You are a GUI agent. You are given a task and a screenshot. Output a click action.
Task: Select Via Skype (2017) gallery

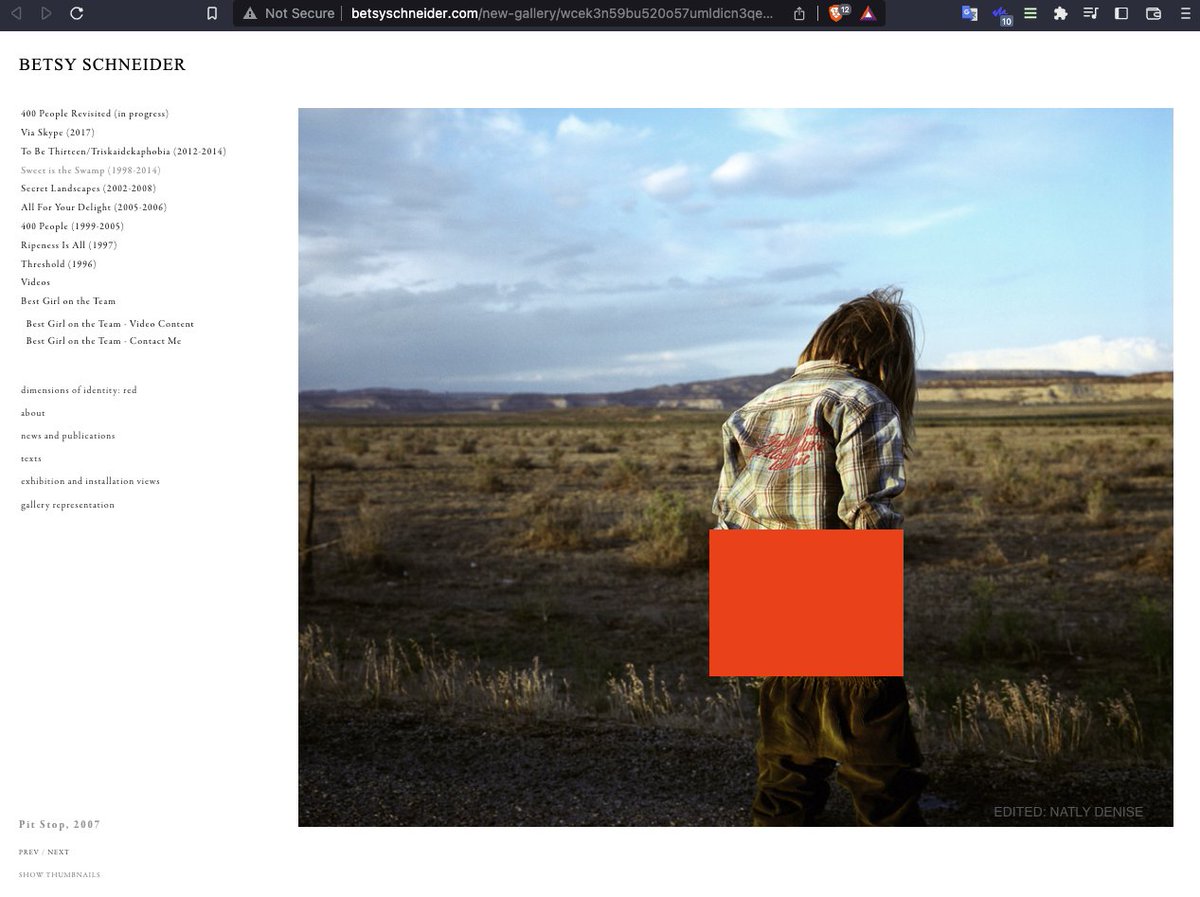[57, 133]
